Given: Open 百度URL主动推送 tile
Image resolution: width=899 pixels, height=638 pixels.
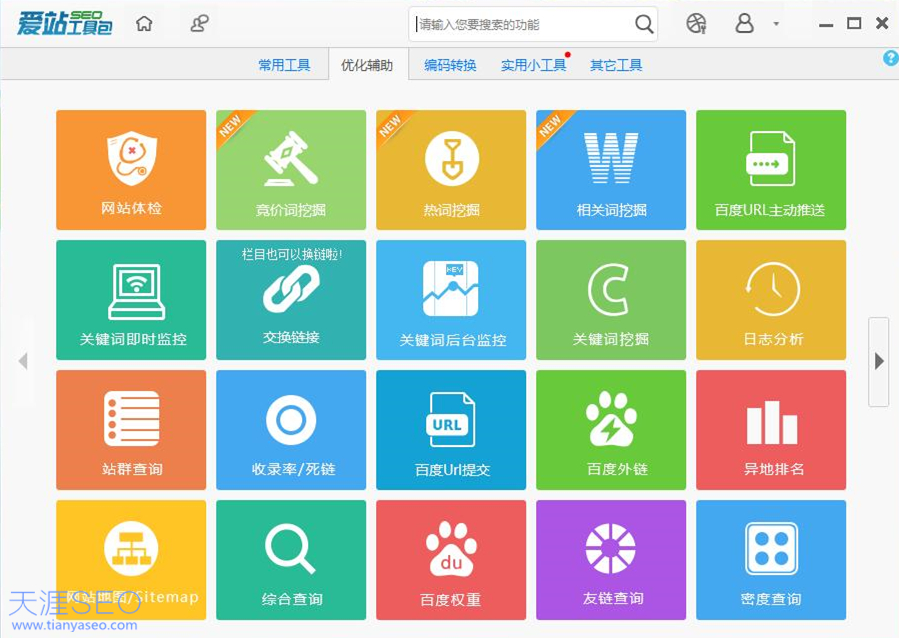Looking at the screenshot, I should [x=770, y=170].
